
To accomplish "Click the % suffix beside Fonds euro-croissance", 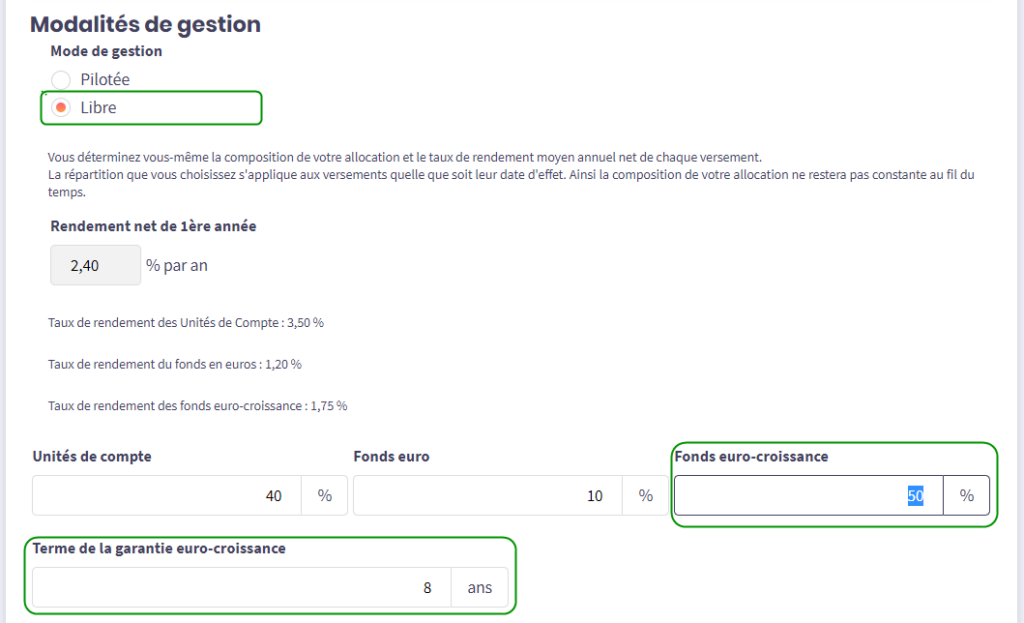I will 966,495.
